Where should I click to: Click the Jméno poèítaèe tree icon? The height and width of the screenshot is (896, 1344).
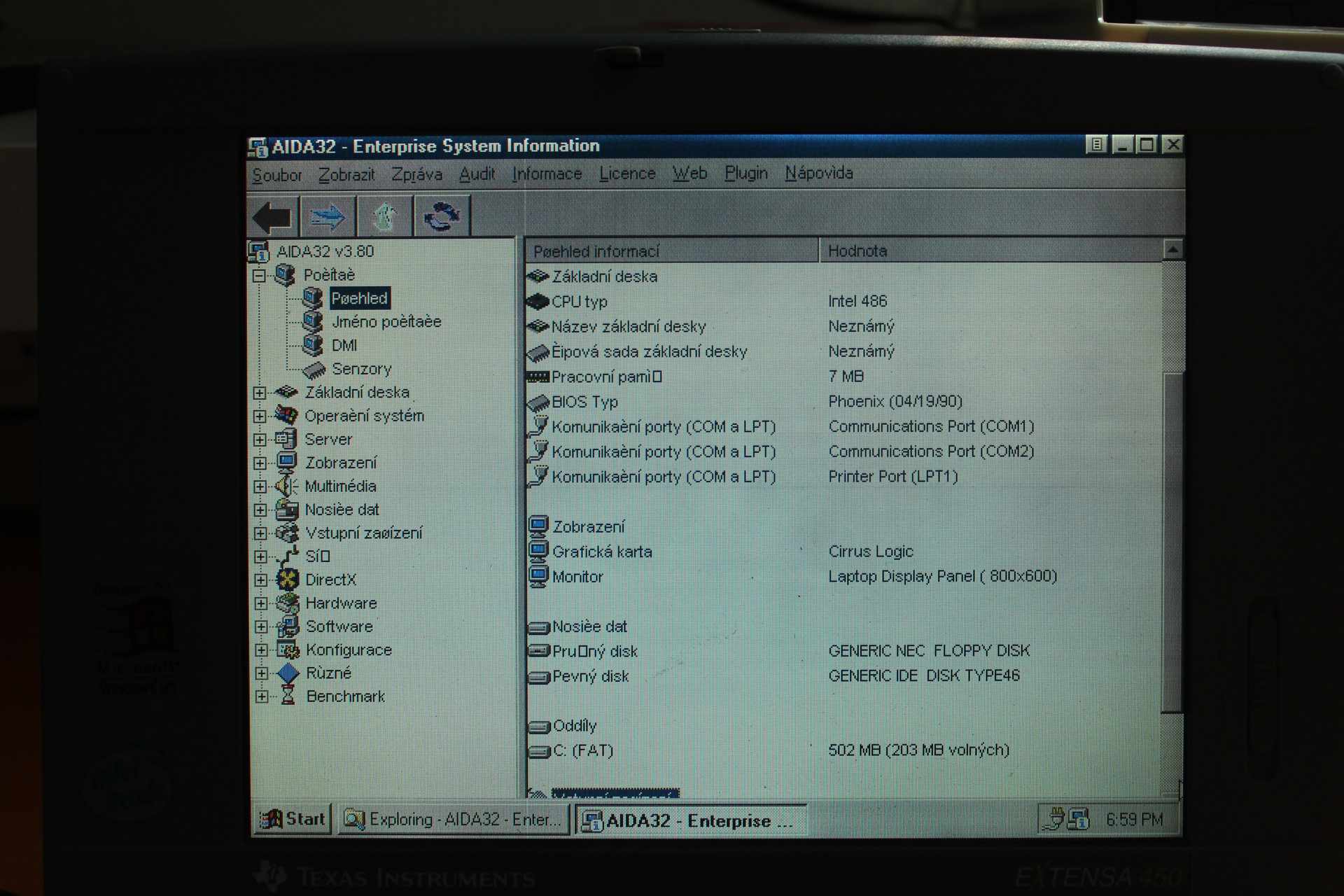click(x=312, y=321)
